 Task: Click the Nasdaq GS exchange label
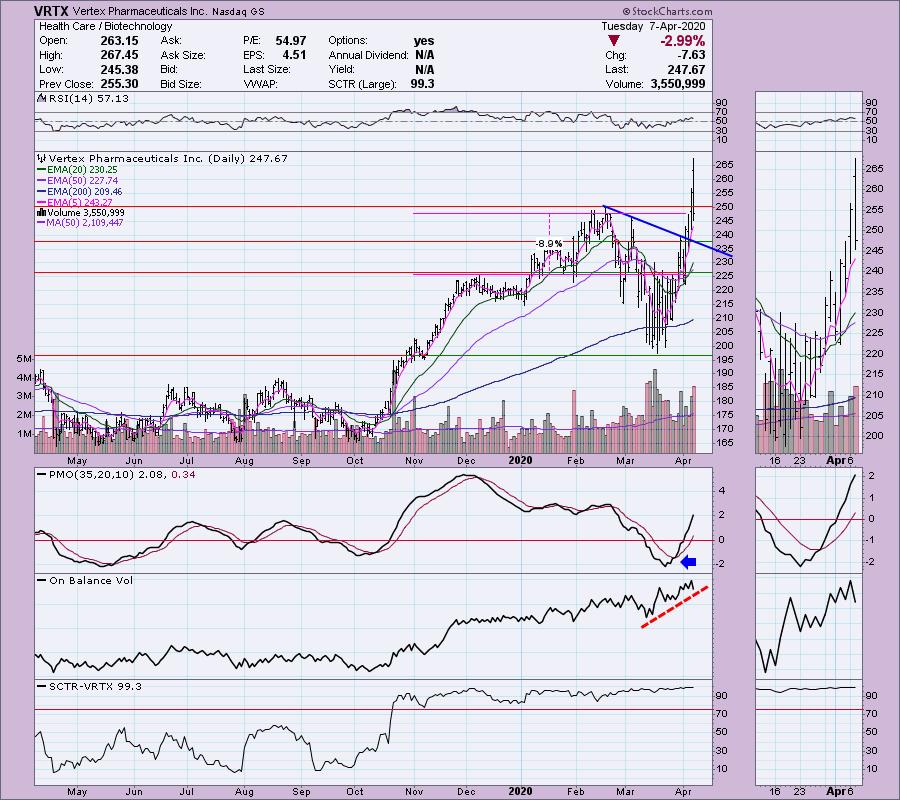(x=238, y=11)
